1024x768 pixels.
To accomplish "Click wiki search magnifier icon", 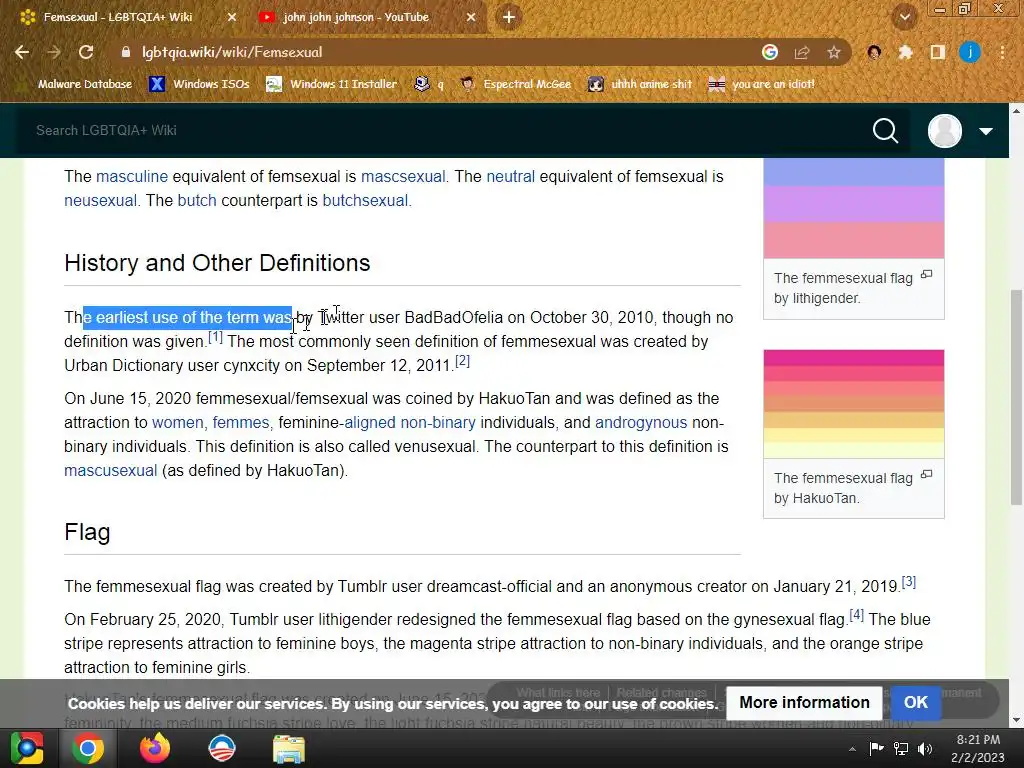I will [886, 131].
